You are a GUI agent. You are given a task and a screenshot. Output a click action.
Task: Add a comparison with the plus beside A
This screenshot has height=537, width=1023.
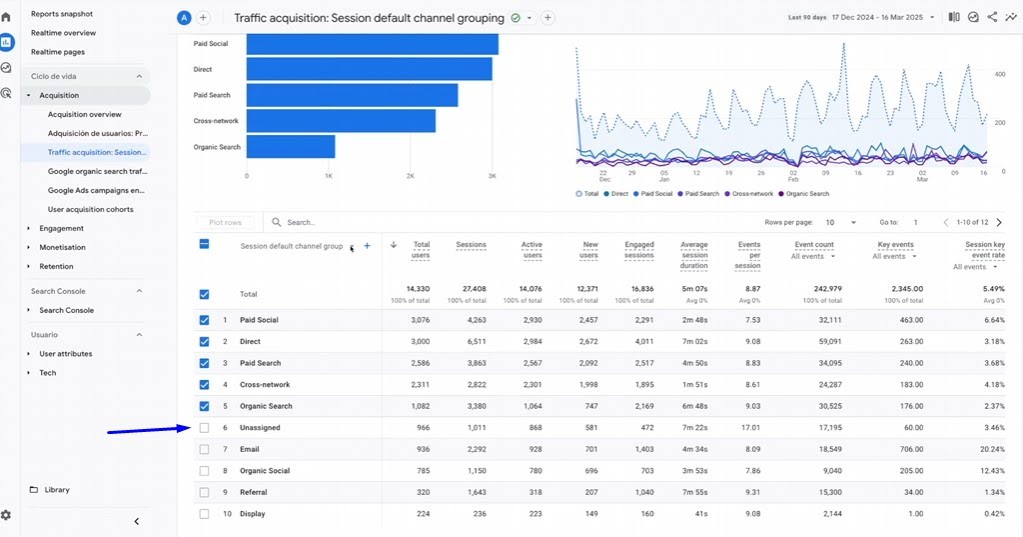[203, 18]
